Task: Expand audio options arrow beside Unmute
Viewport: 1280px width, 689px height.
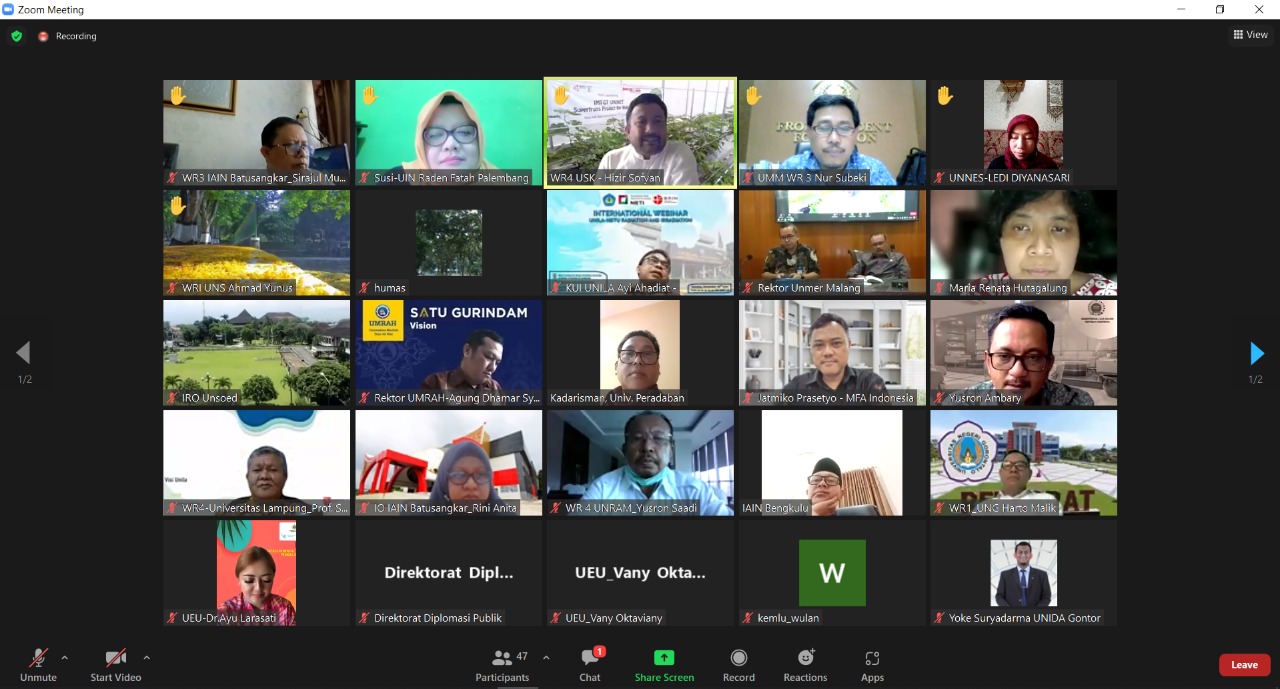Action: pos(65,658)
